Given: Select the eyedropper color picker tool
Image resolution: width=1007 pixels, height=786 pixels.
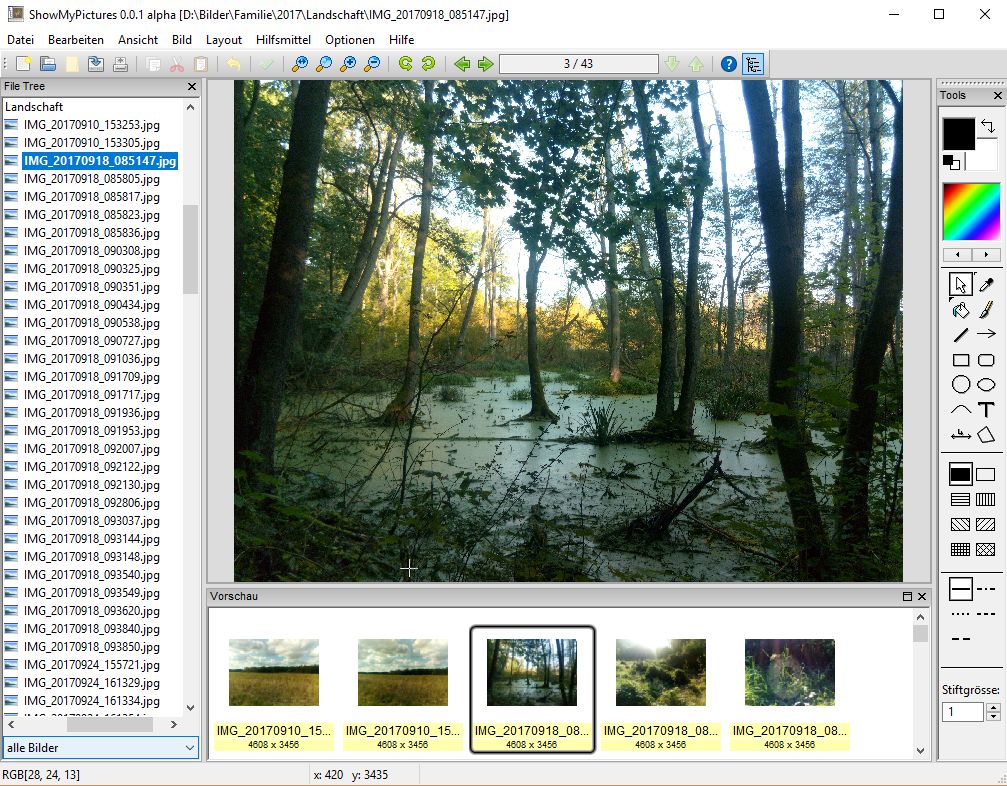Looking at the screenshot, I should point(986,285).
